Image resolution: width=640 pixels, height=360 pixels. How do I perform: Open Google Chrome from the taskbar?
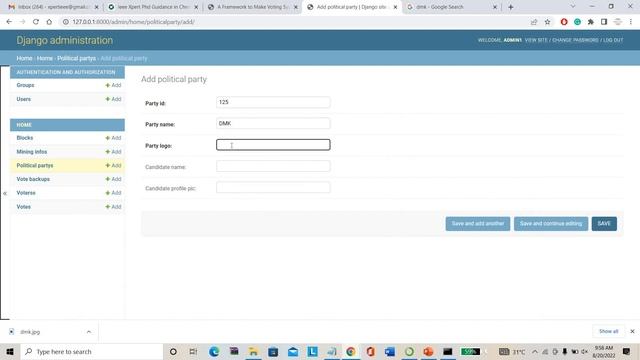tap(351, 351)
